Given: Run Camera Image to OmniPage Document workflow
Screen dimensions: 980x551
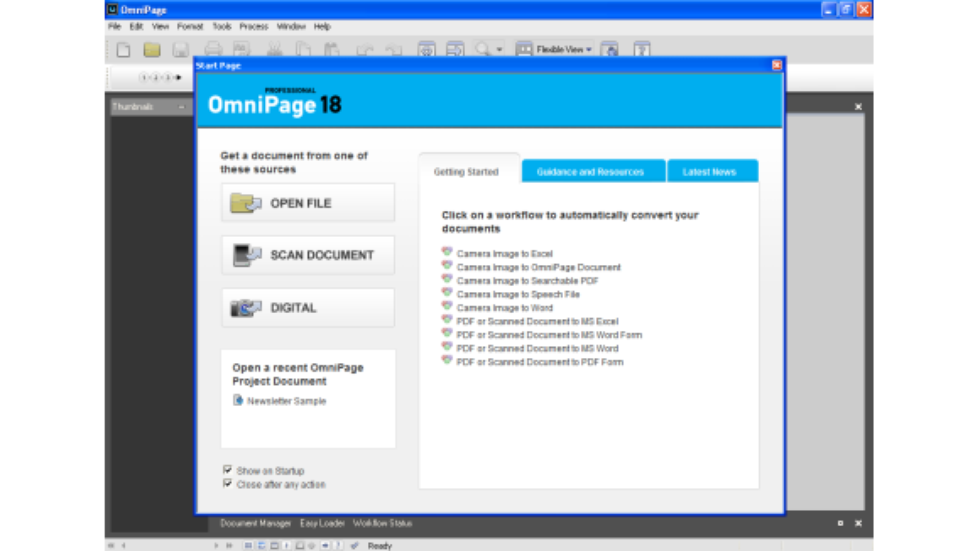Looking at the screenshot, I should pyautogui.click(x=539, y=267).
